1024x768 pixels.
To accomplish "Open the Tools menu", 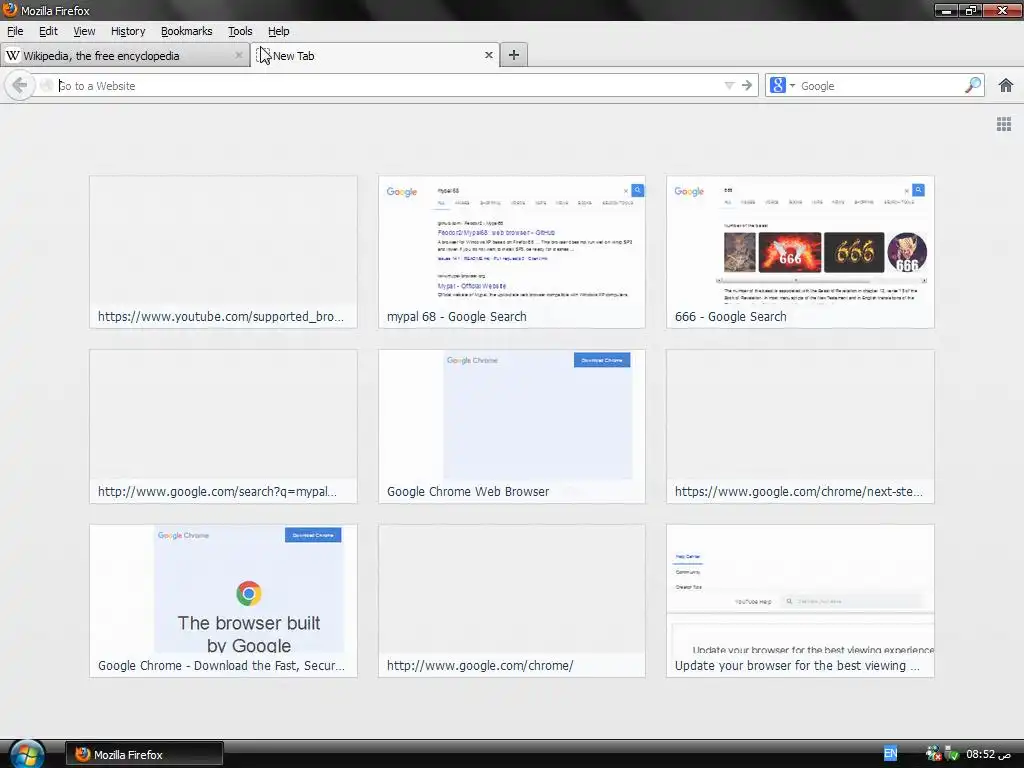I will click(x=240, y=31).
